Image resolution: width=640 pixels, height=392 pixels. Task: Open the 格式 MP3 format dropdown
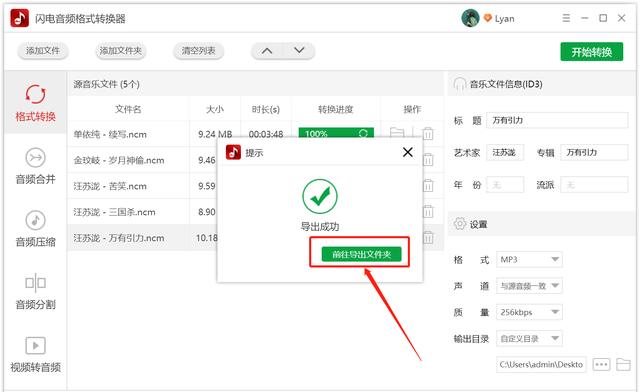point(529,260)
